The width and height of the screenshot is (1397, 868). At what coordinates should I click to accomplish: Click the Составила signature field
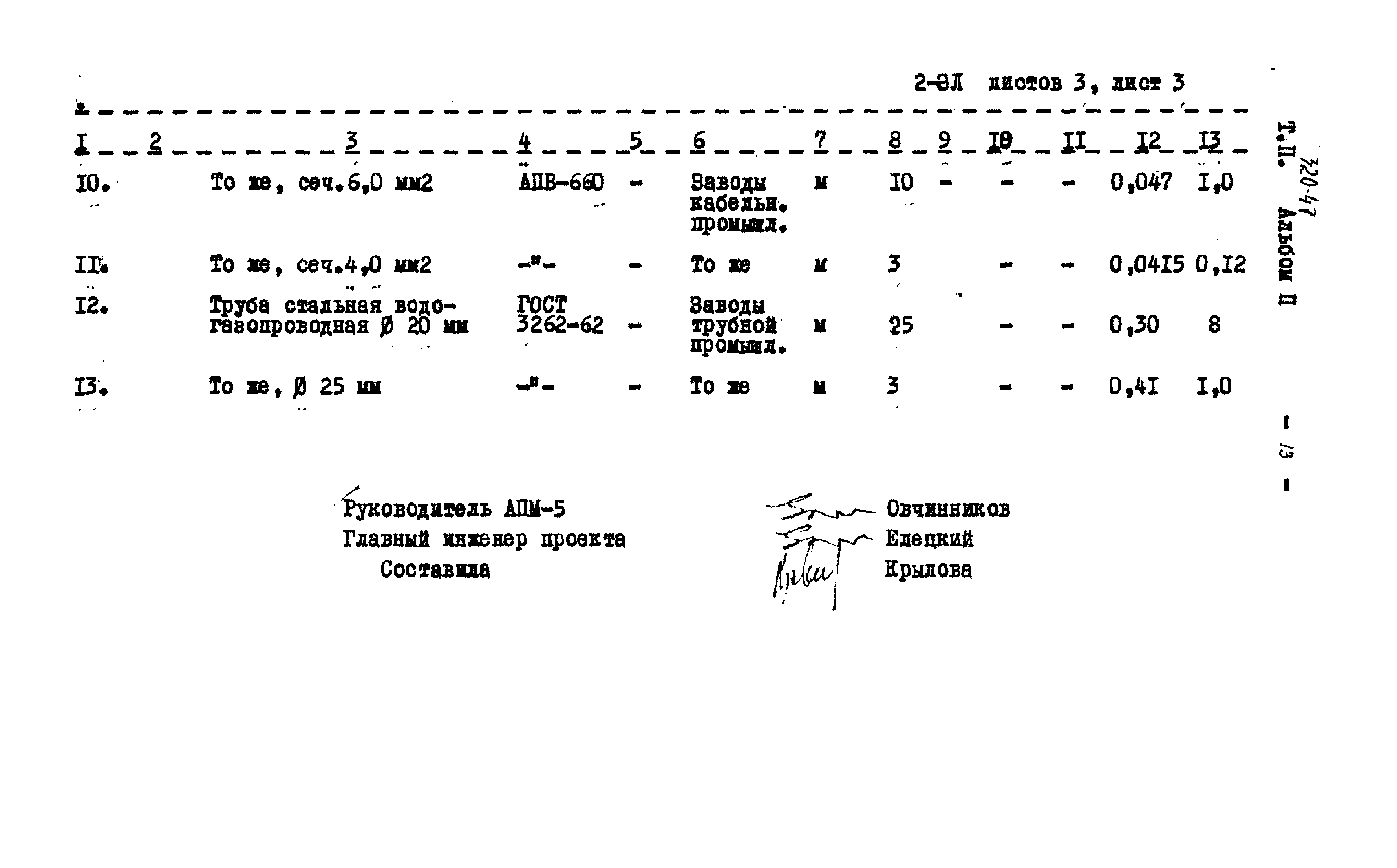tap(790, 575)
